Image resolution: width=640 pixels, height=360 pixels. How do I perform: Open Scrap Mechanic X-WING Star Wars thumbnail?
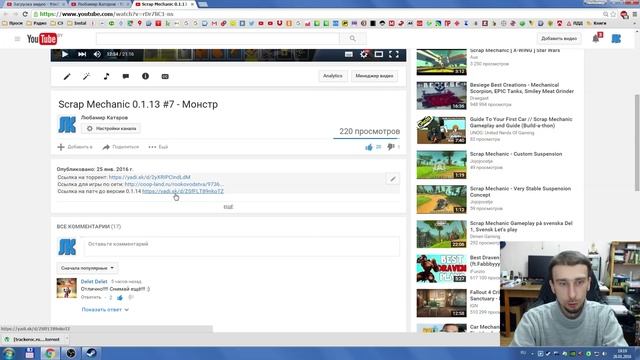[441, 62]
